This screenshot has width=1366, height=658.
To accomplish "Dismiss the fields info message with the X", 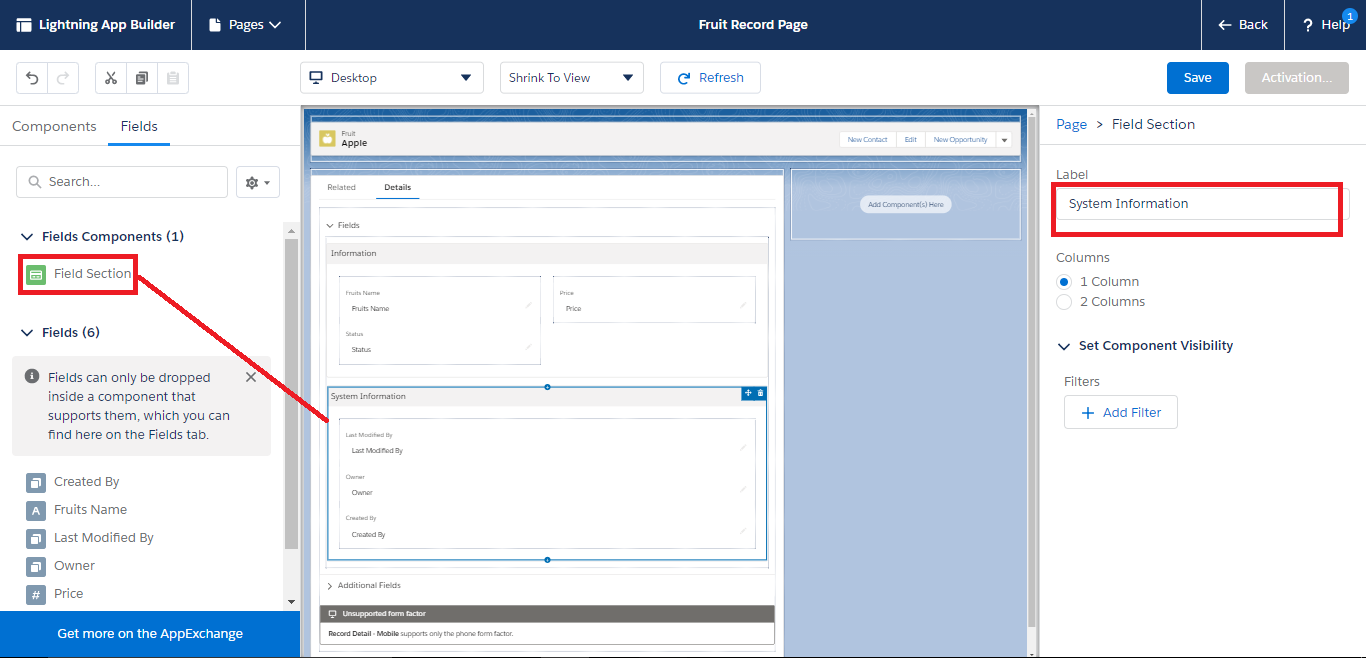I will [x=251, y=377].
